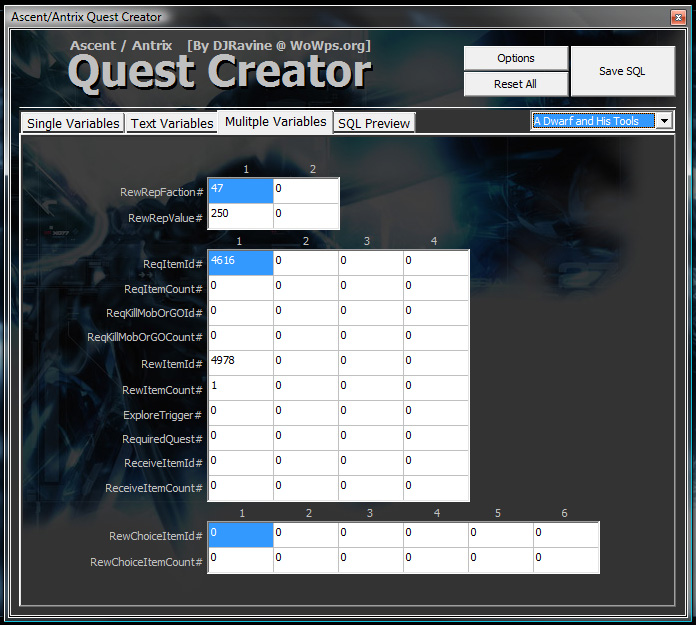Viewport: 696px width, 625px height.
Task: Click the RewRepFaction# row label
Action: (162, 192)
